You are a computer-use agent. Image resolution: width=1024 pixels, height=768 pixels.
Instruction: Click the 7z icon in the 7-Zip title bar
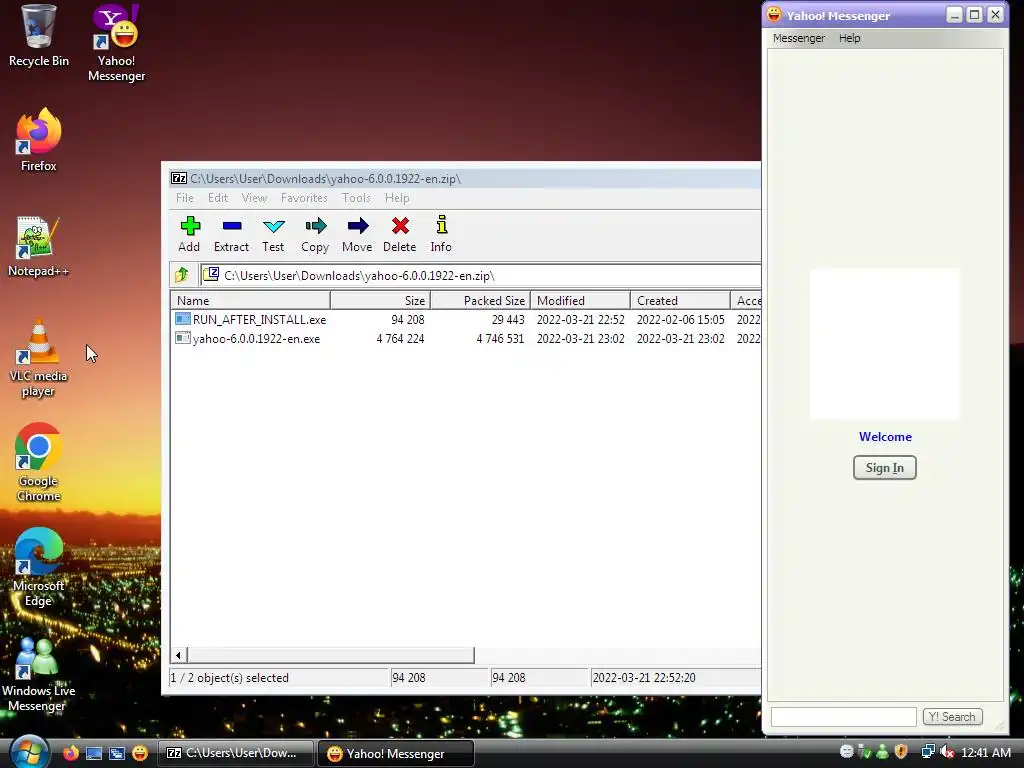pyautogui.click(x=179, y=178)
